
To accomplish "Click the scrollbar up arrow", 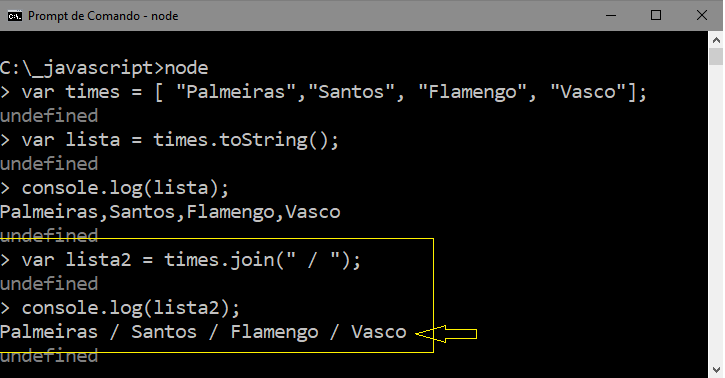I will 716,40.
